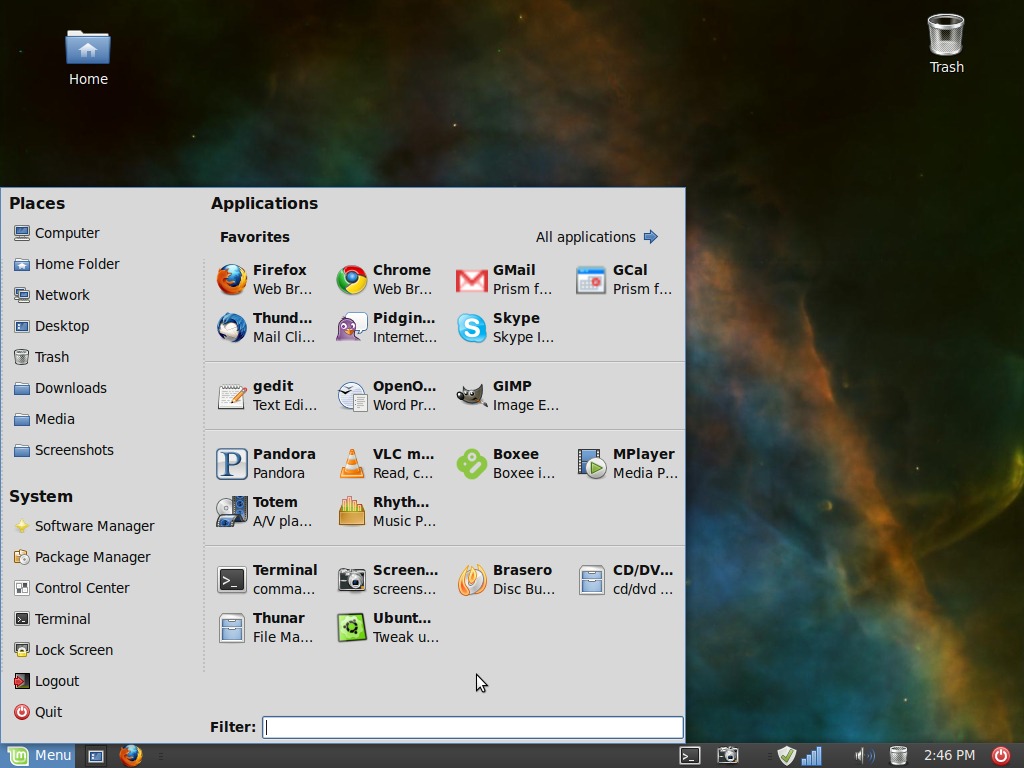Click show desktop button in panel
The image size is (1024, 768).
(96, 756)
